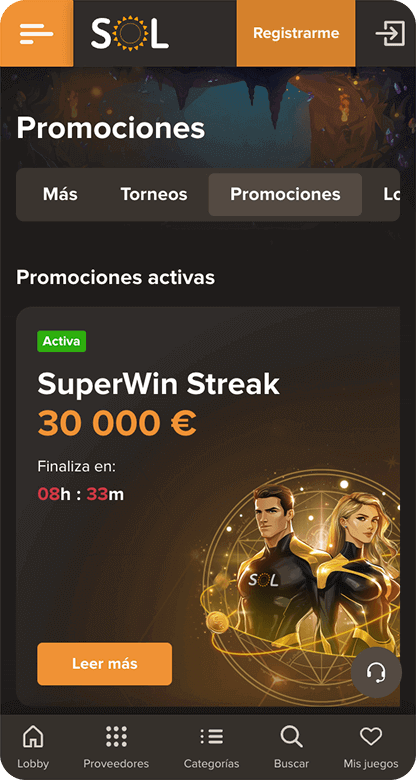
Task: Select the partially visible Lo tab
Action: 391,194
